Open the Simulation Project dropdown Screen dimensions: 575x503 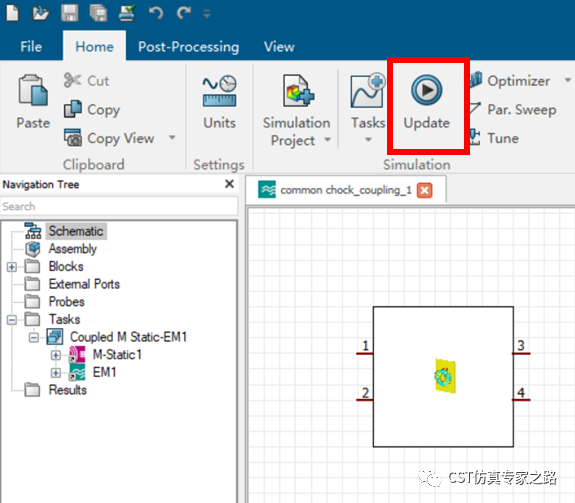327,140
